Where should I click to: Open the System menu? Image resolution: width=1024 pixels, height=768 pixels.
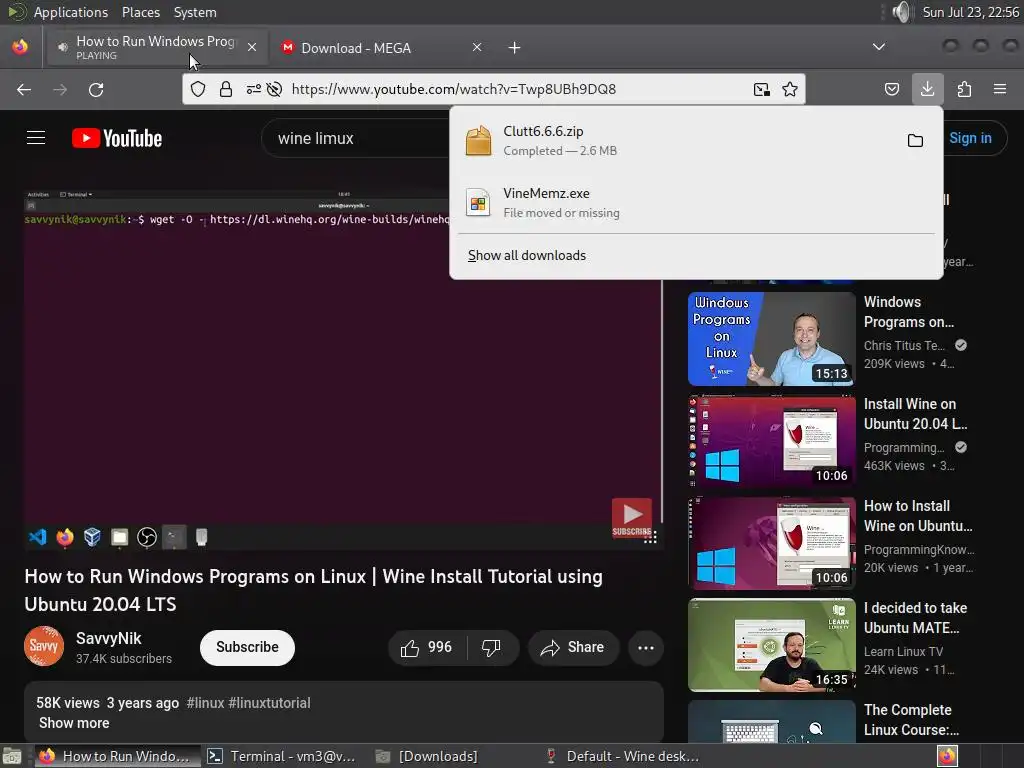[195, 12]
